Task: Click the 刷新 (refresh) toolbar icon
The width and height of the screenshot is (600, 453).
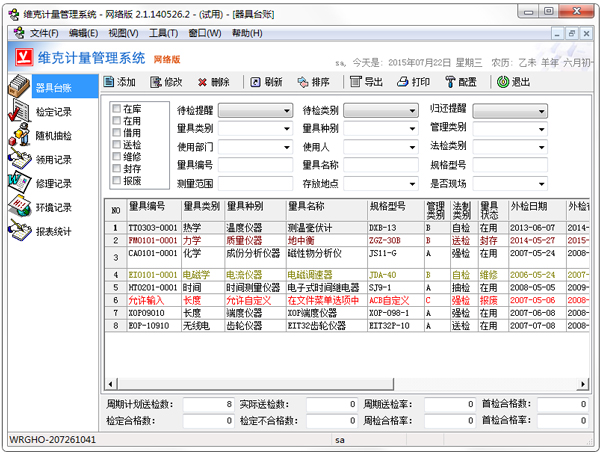Action: [255, 82]
